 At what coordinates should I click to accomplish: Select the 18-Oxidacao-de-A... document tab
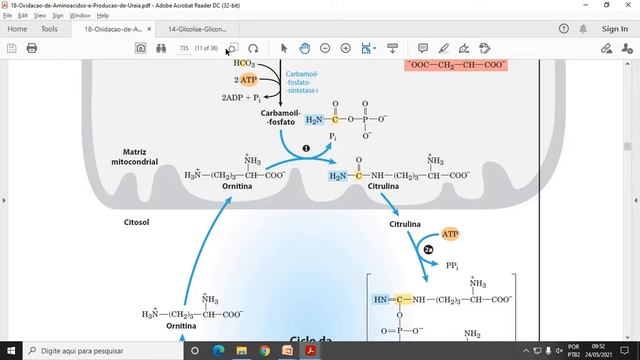[x=113, y=29]
